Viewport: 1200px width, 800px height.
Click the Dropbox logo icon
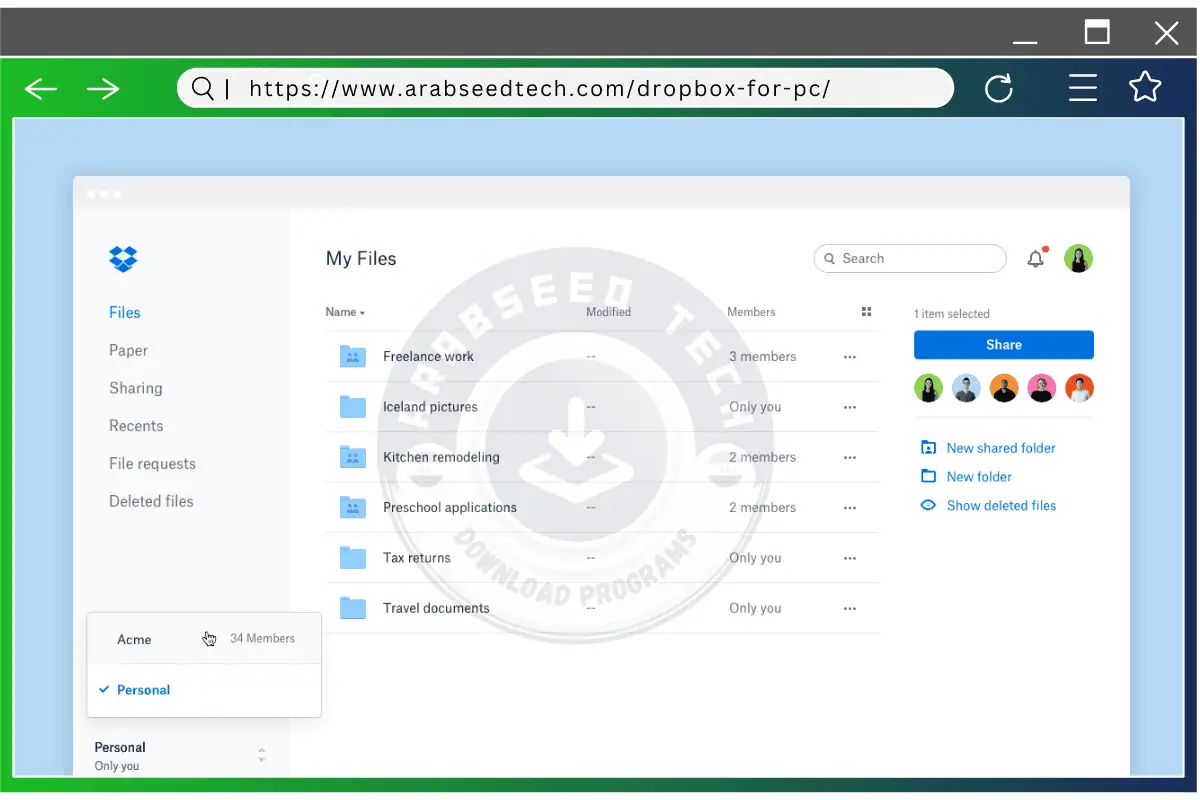point(123,259)
